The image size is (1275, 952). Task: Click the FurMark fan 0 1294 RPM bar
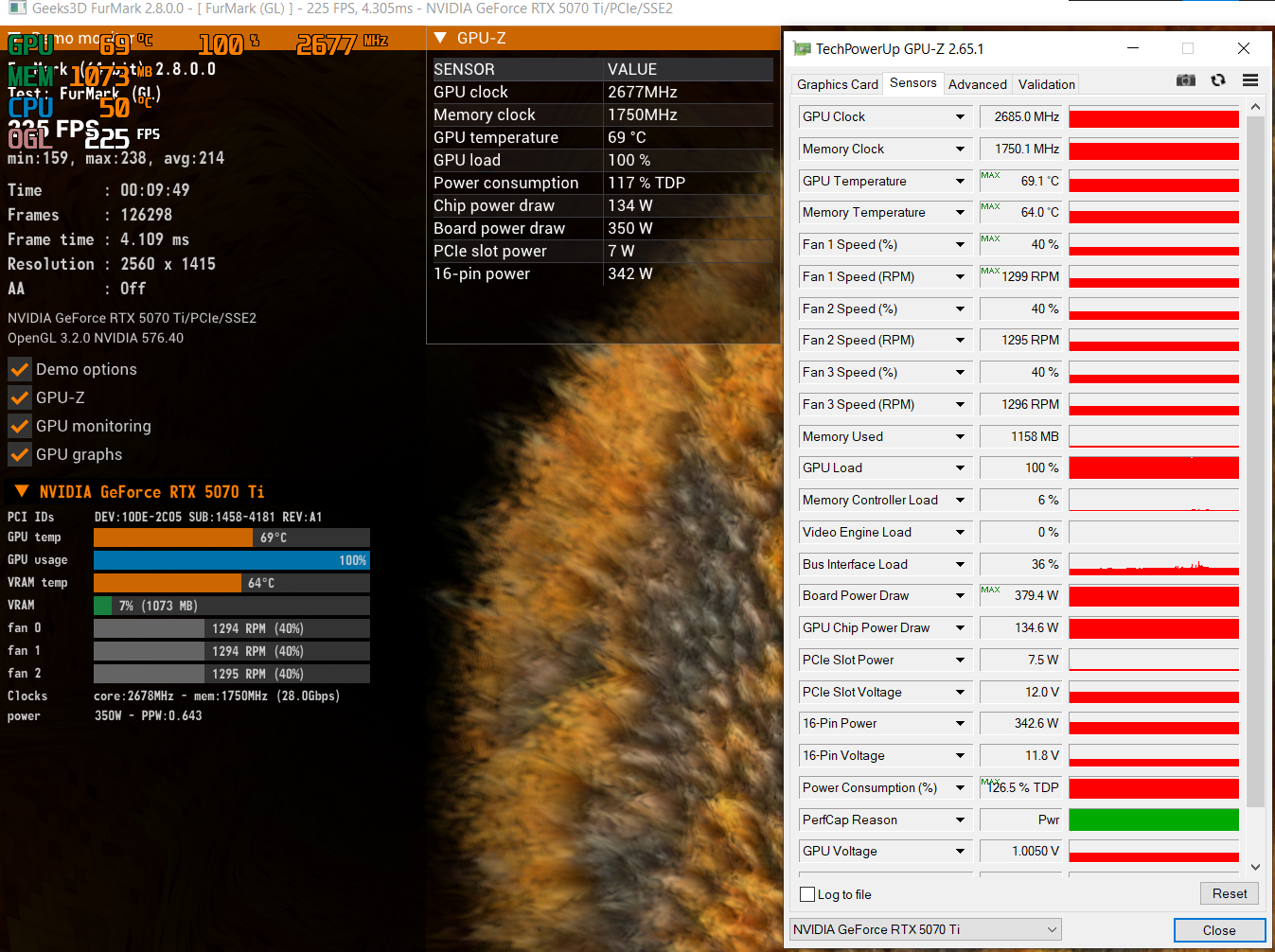pyautogui.click(x=232, y=628)
